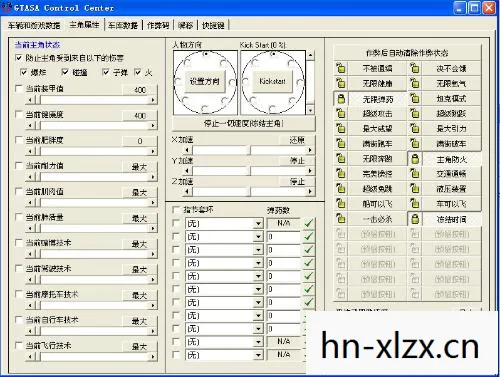Click 停止一切速度(冻结主角) button
Viewport: 500px width, 377px height.
[x=244, y=124]
